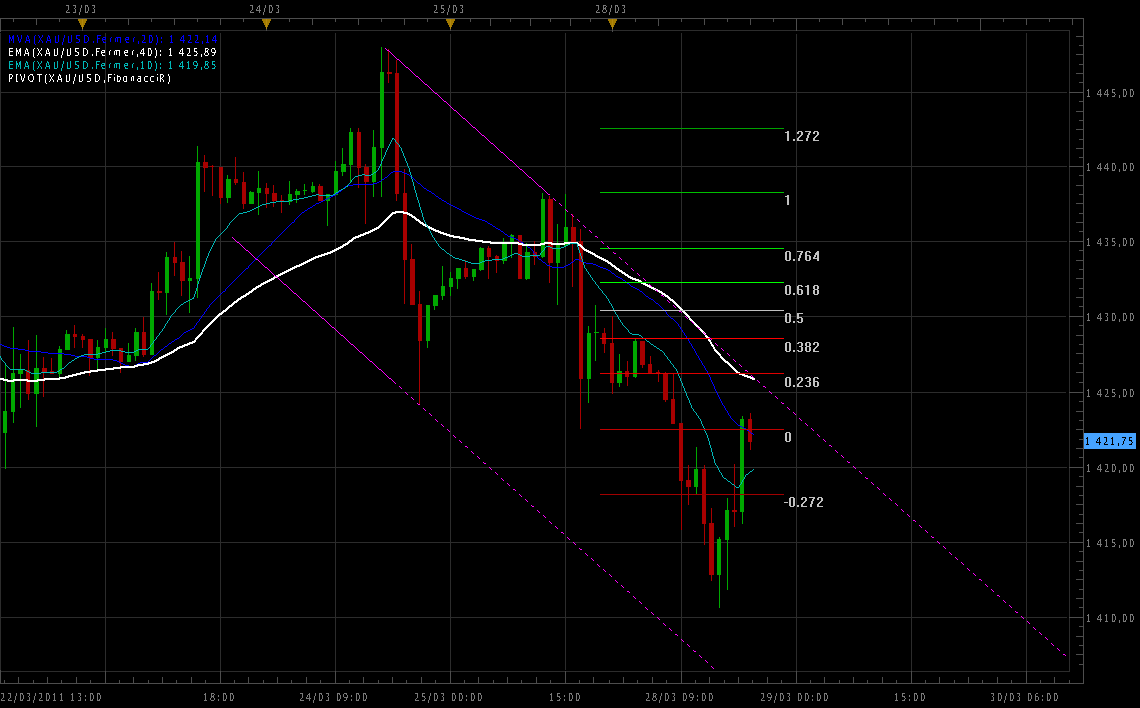Click the 0.618 Fibonacci level label

[802, 291]
